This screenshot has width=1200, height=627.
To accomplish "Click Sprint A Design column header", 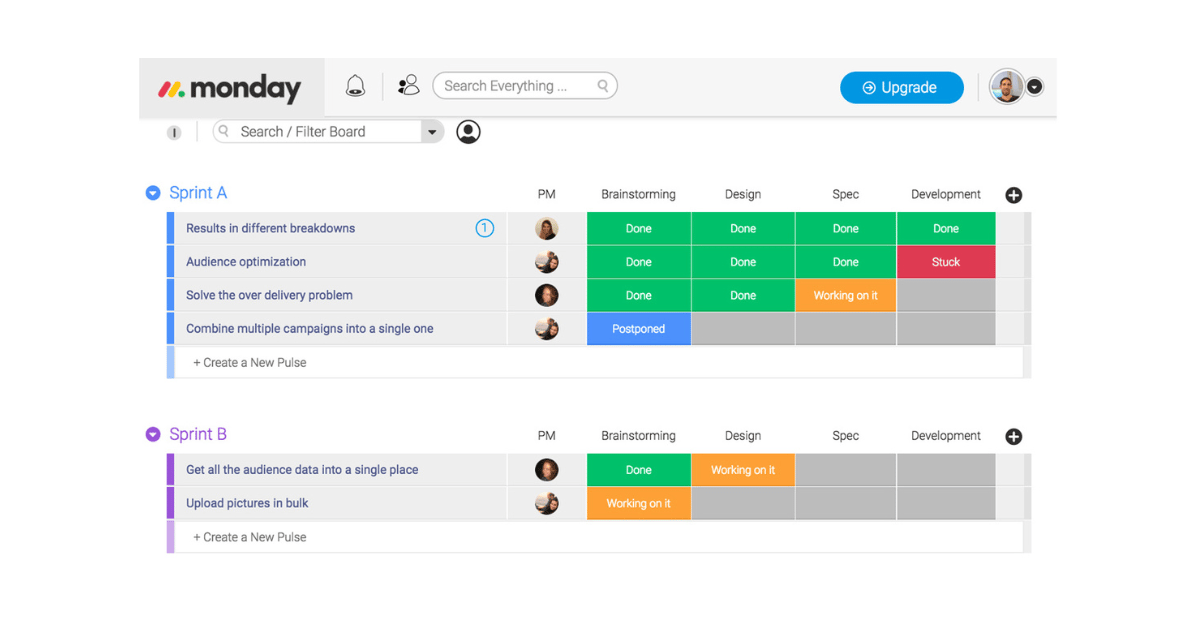I will click(743, 194).
